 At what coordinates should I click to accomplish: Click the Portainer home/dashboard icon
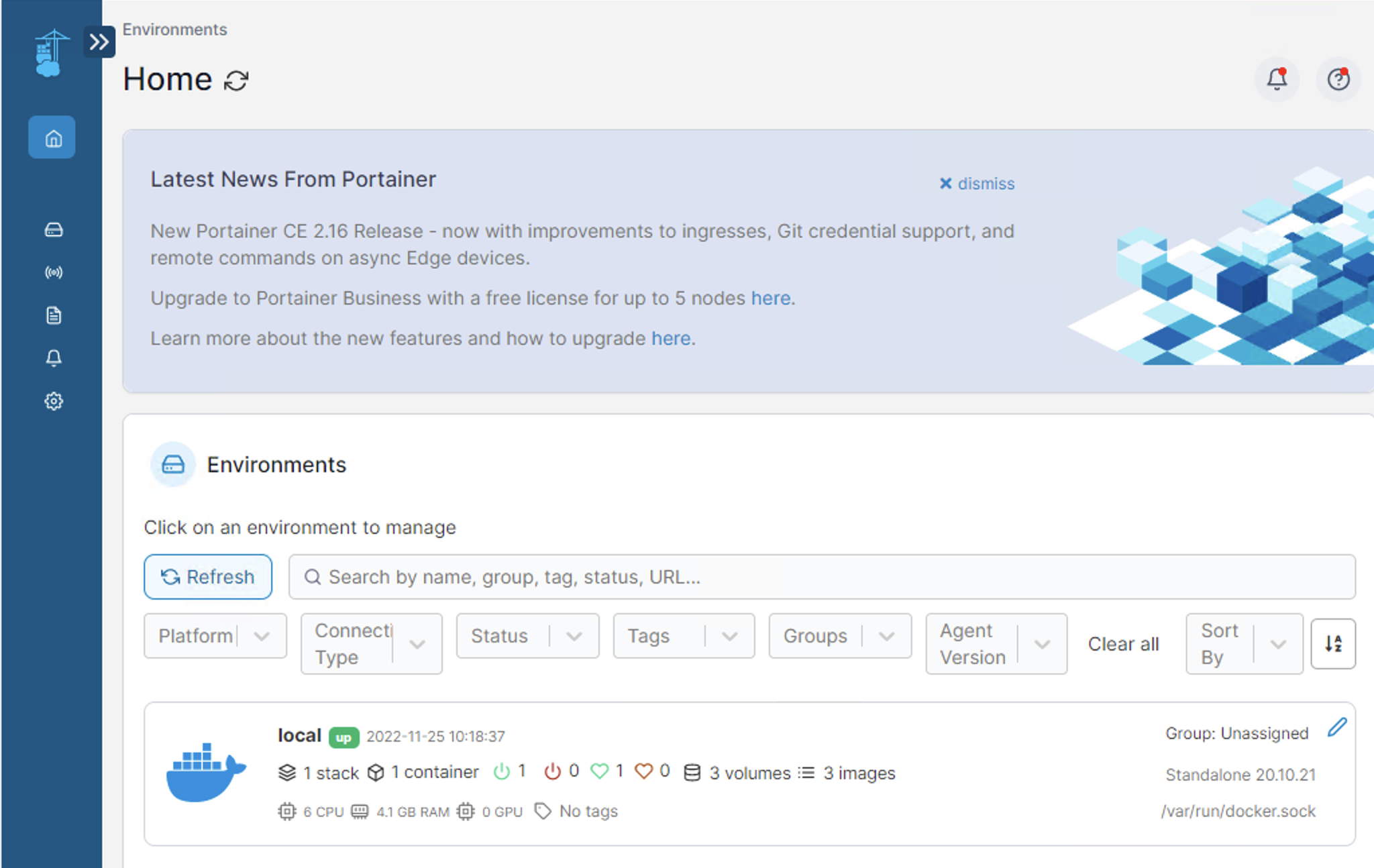click(52, 137)
